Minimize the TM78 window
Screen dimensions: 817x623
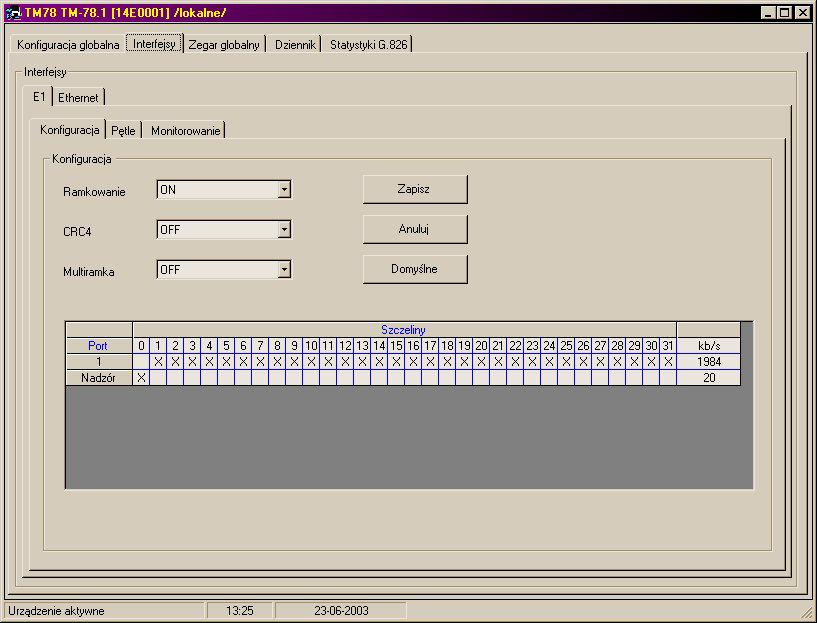pyautogui.click(x=767, y=13)
